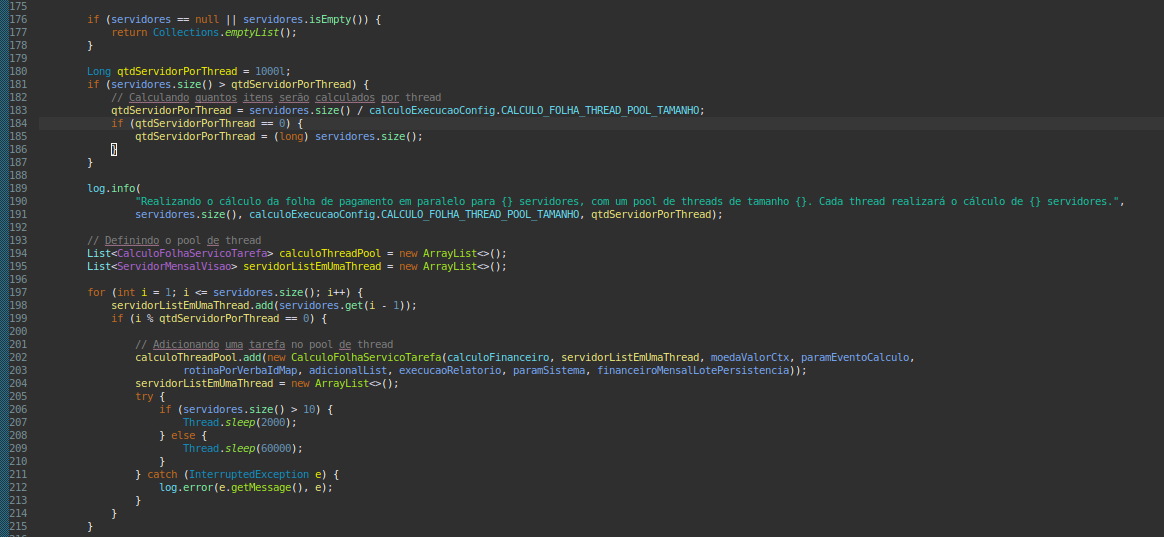Click line number 197 in the gutter
1164x537 pixels.
coord(17,292)
